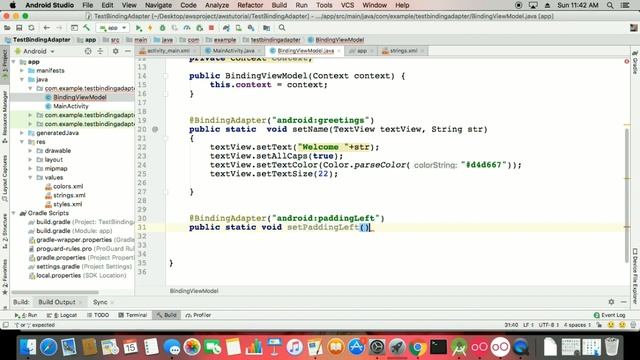Expand the generatedJava folder
Screen dimensions: 640x360
coord(22,133)
